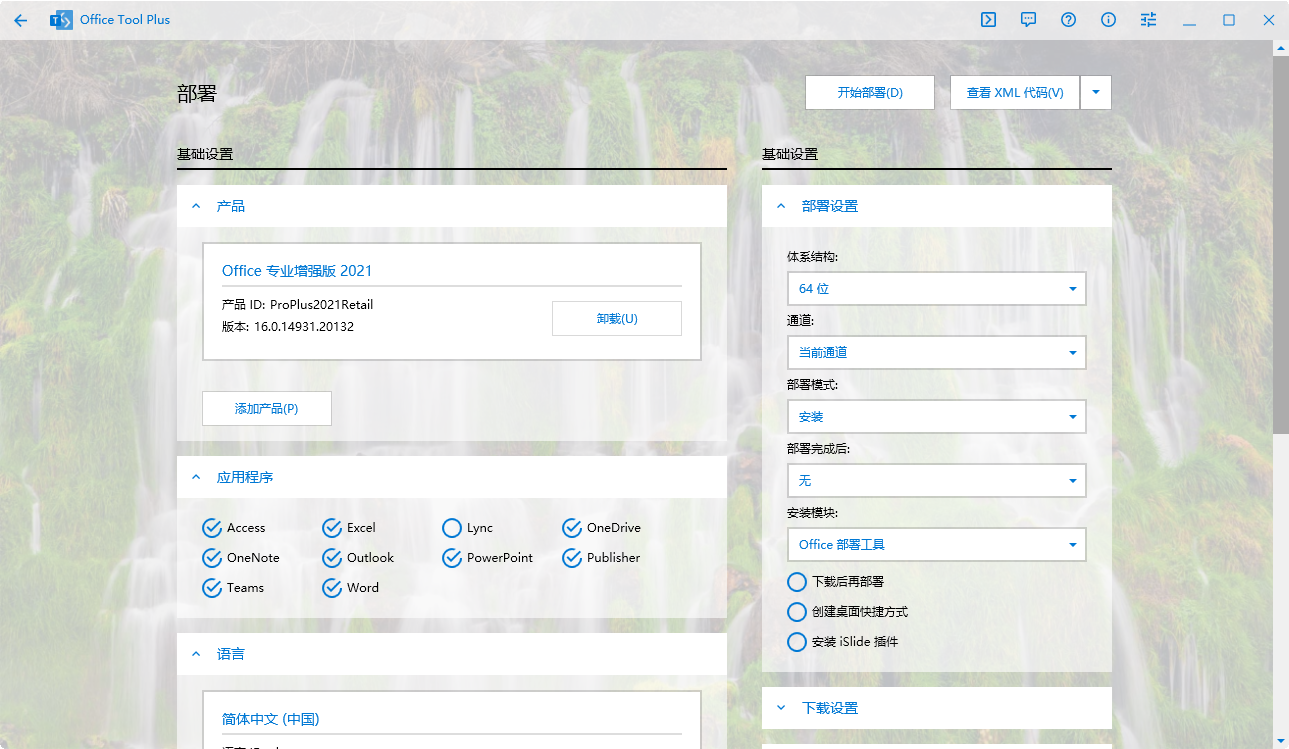This screenshot has height=749, width=1289.
Task: Click the scrollbar up arrow
Action: coord(1280,48)
